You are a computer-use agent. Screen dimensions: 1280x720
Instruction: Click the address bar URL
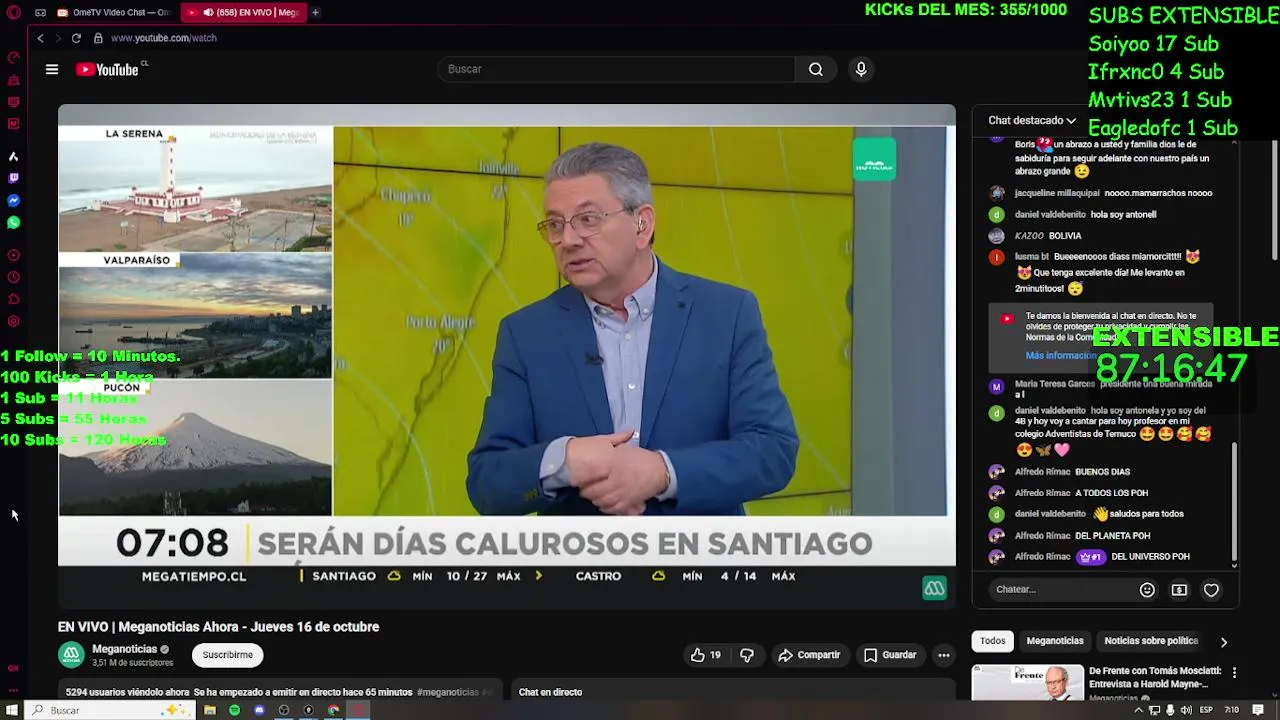[164, 38]
